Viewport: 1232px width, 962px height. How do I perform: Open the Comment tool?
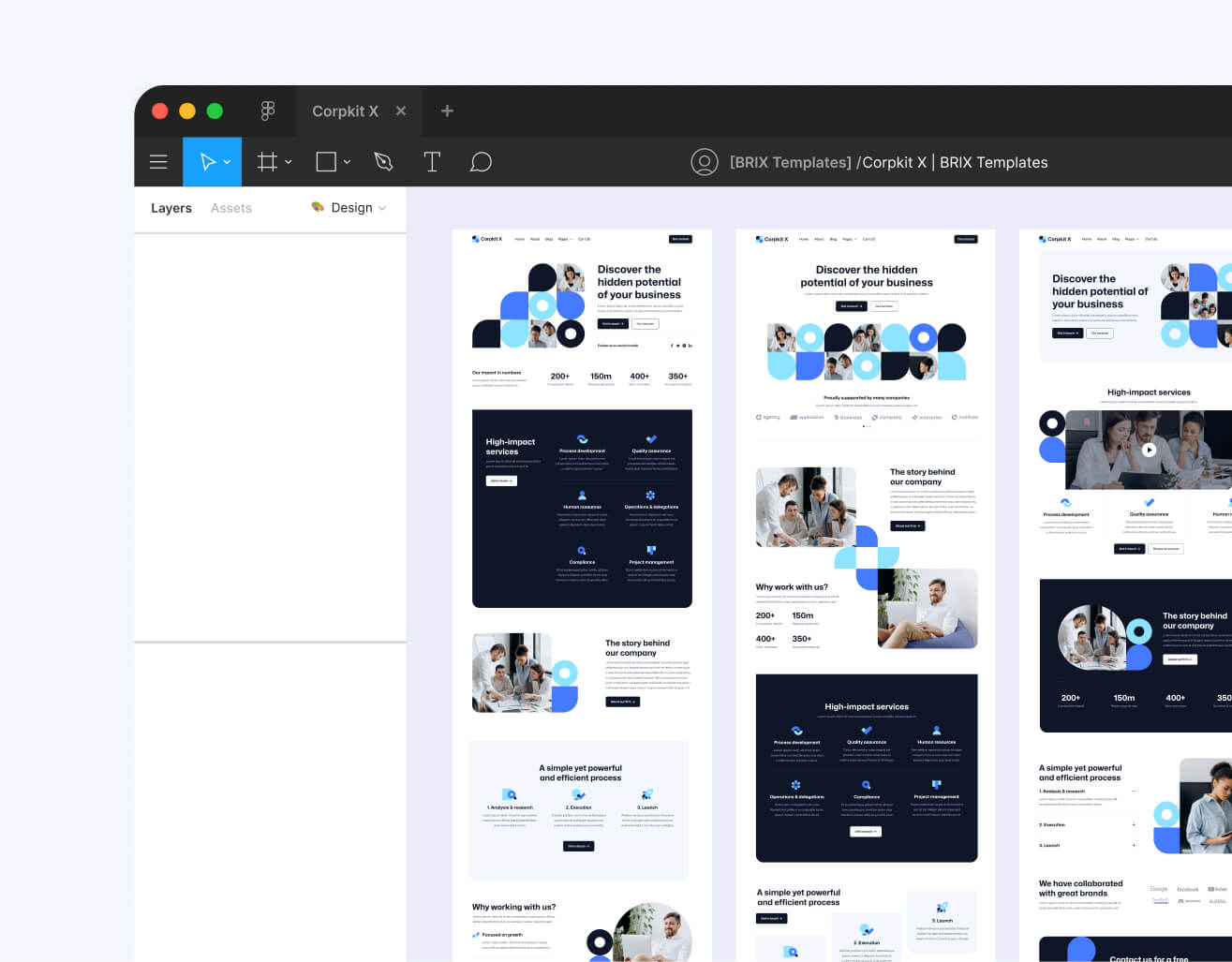[481, 161]
